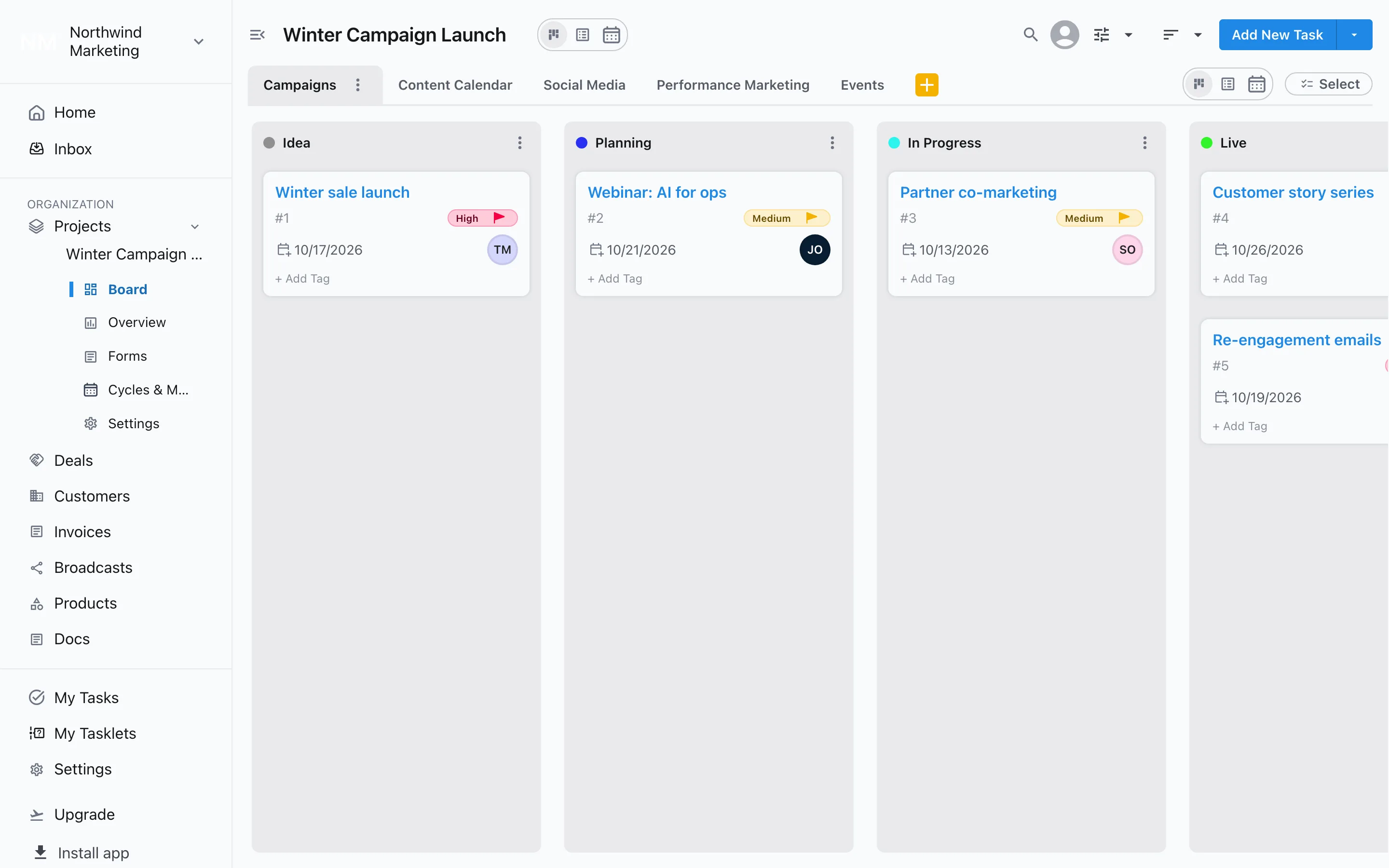This screenshot has width=1389, height=868.
Task: Select calendar layout next to the Select button
Action: coord(1256,84)
